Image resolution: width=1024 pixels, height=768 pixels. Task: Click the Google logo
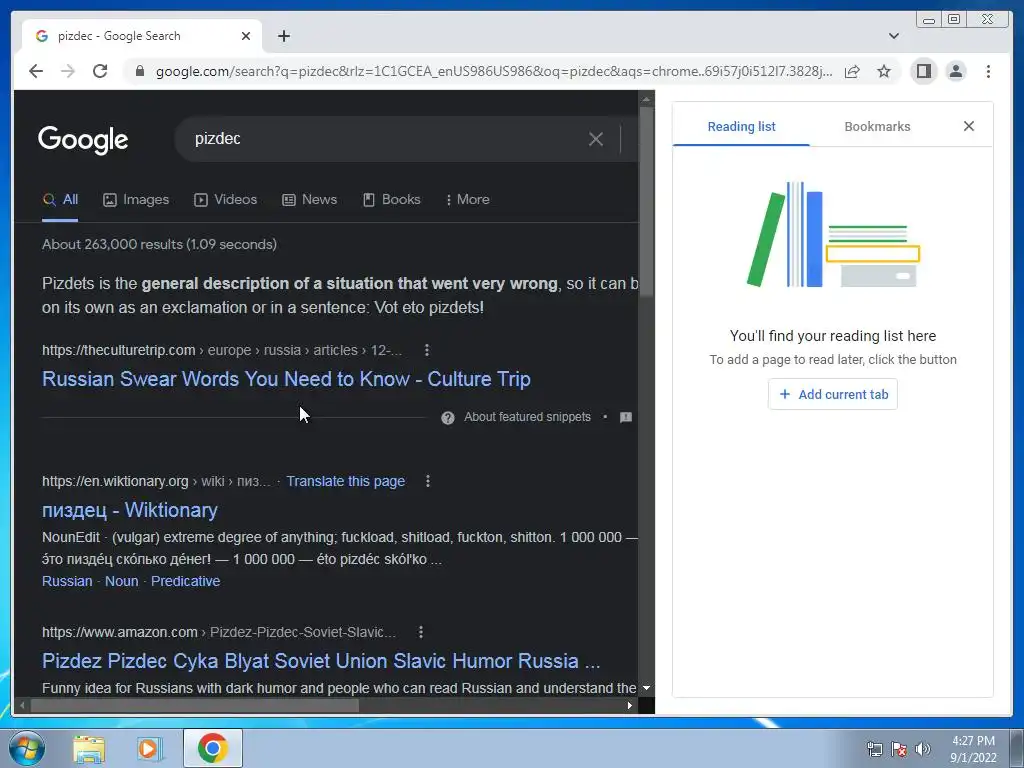point(83,139)
